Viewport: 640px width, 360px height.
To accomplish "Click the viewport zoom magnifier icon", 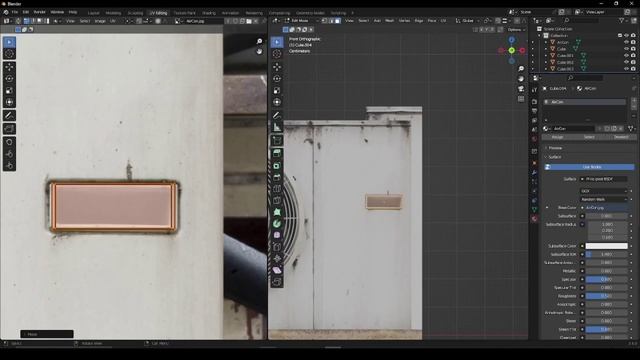I will tap(521, 69).
